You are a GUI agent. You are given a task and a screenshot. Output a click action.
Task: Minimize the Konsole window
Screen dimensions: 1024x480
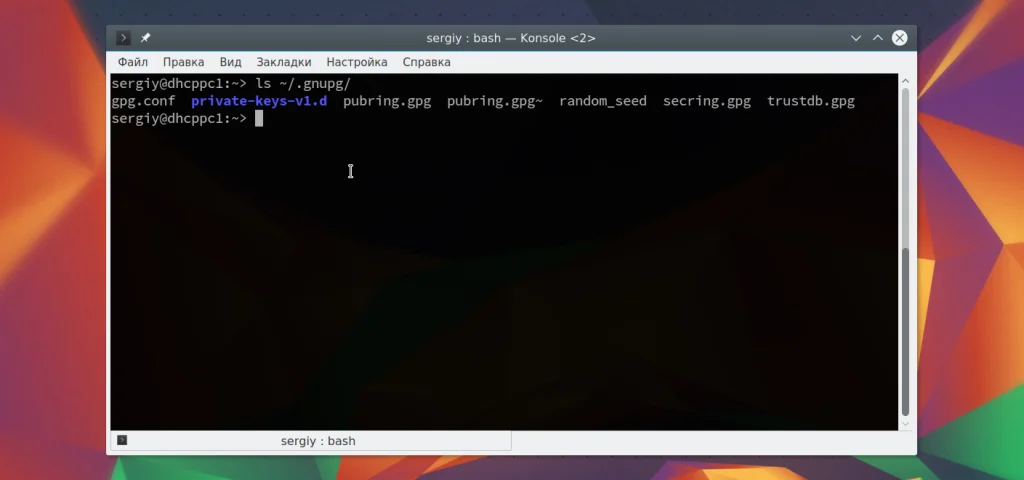(856, 38)
